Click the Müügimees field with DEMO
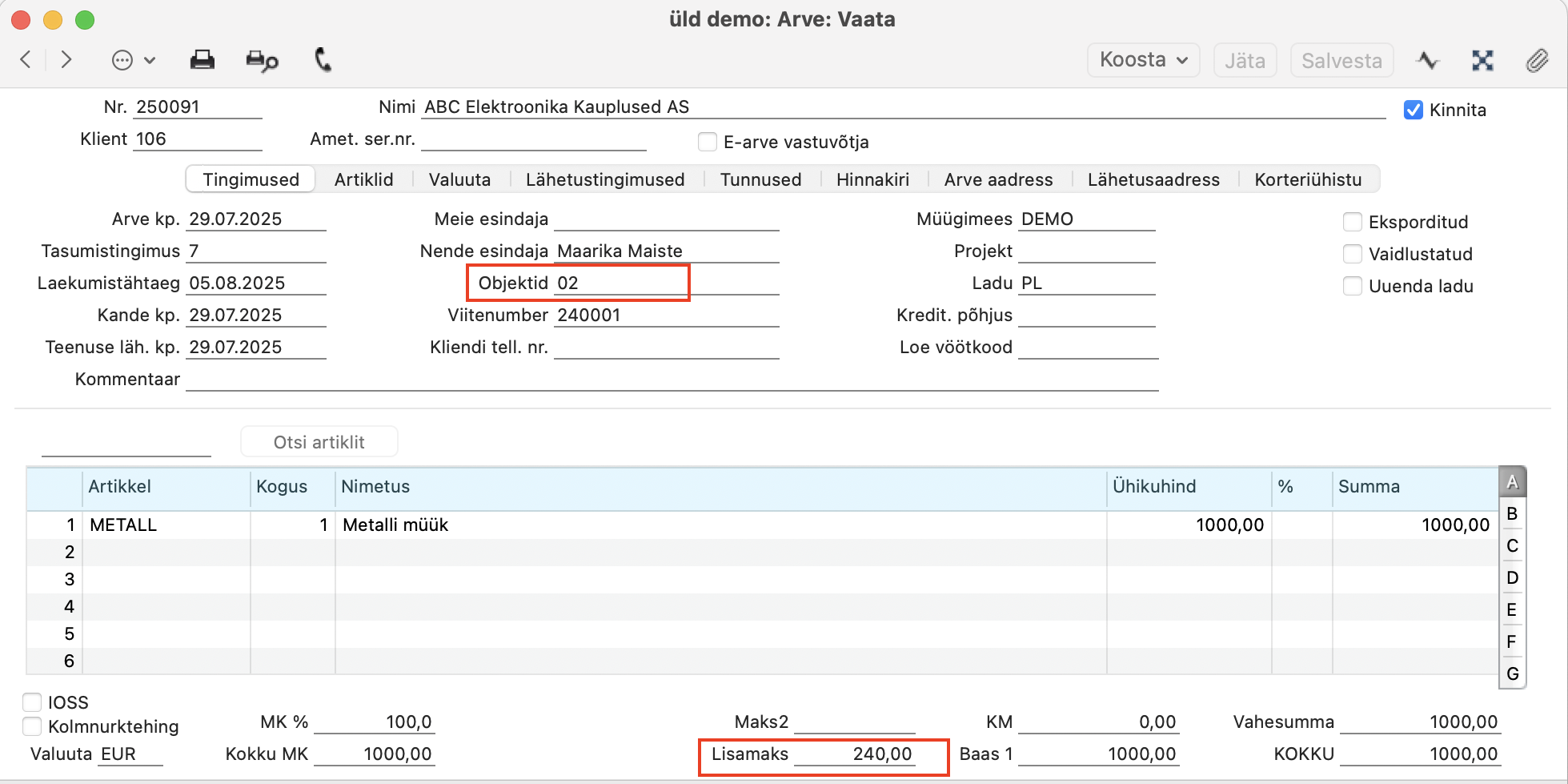The height and width of the screenshot is (784, 1568). click(x=1087, y=219)
